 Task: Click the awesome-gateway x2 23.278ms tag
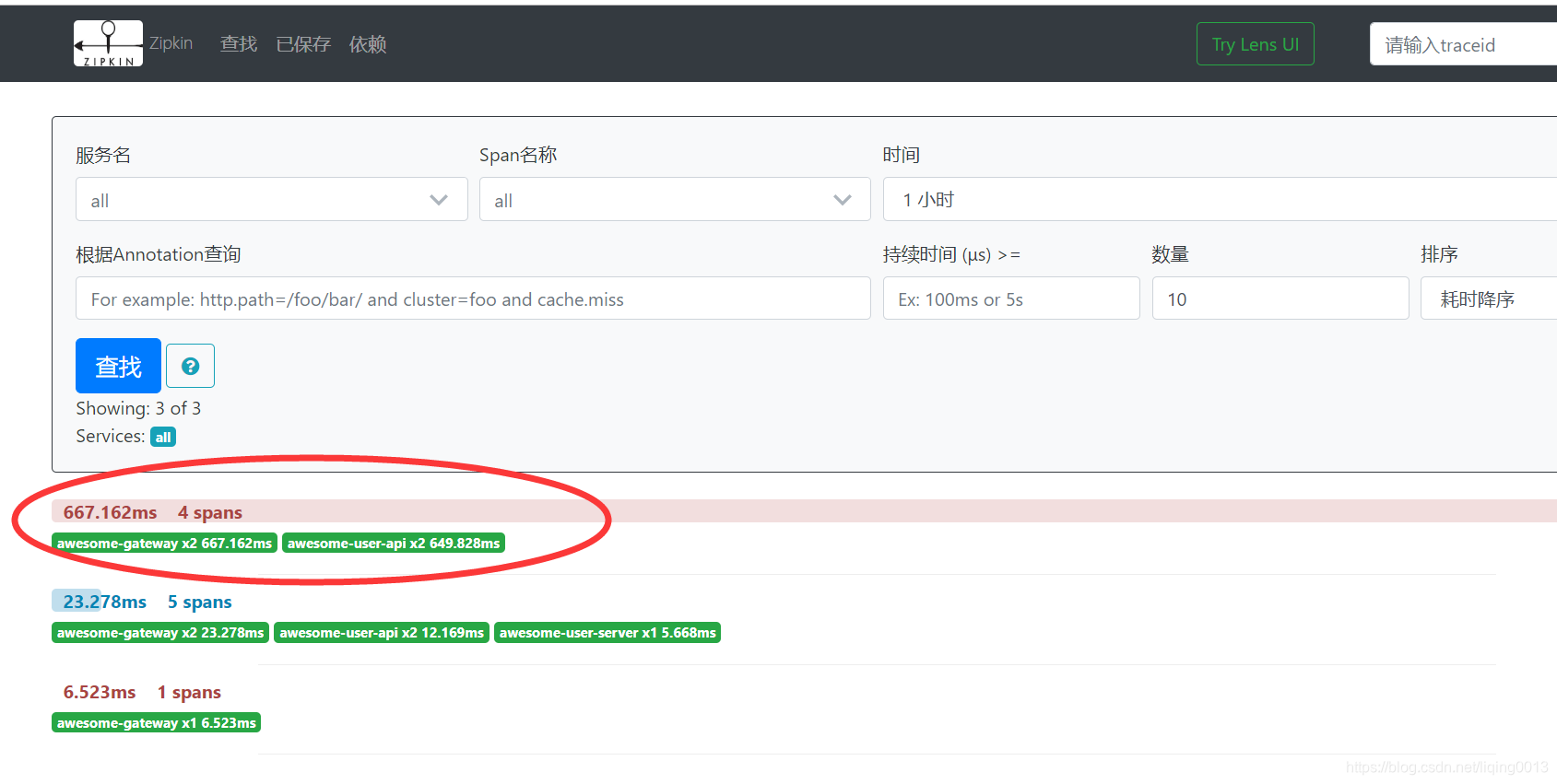point(160,633)
